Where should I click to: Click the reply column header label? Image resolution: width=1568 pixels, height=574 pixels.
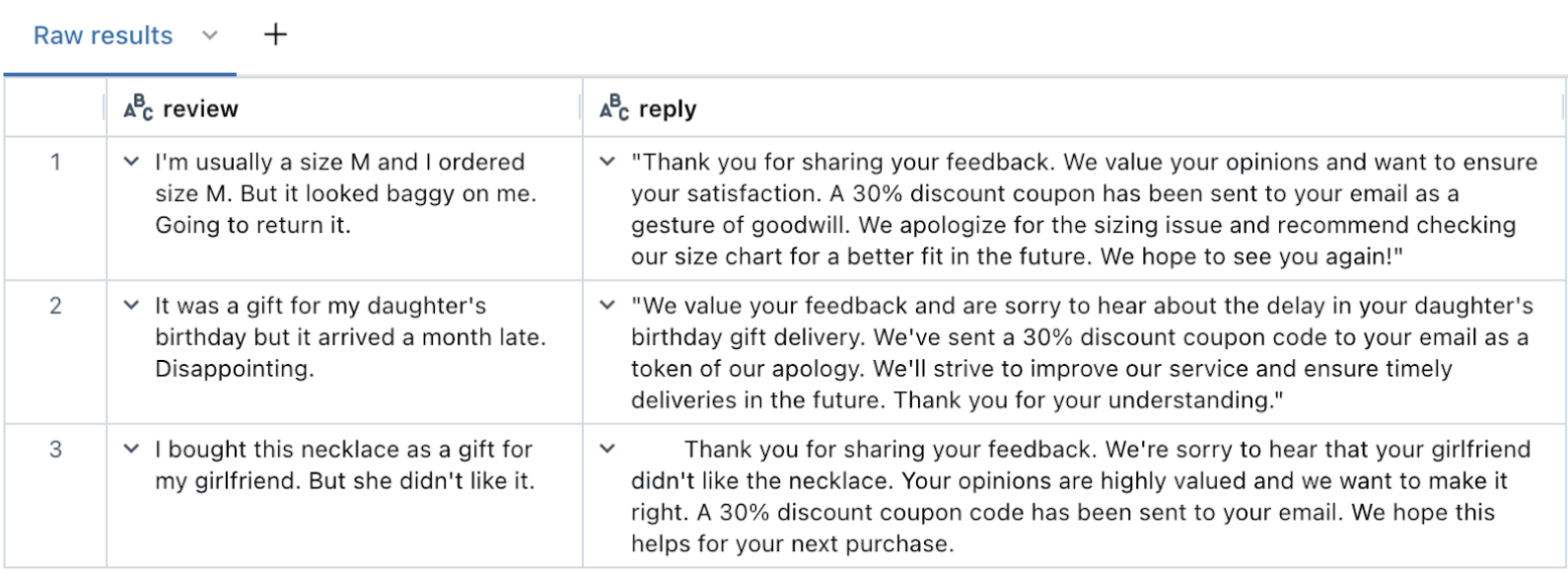(668, 108)
